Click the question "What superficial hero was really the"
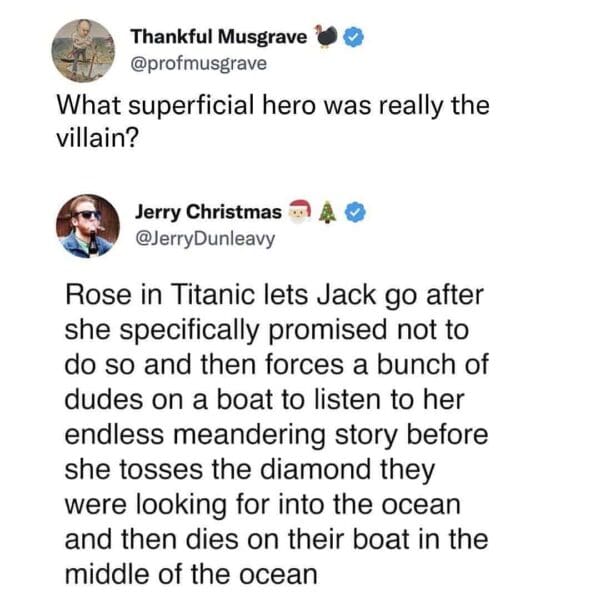This screenshot has height=600, width=600. tap(271, 106)
